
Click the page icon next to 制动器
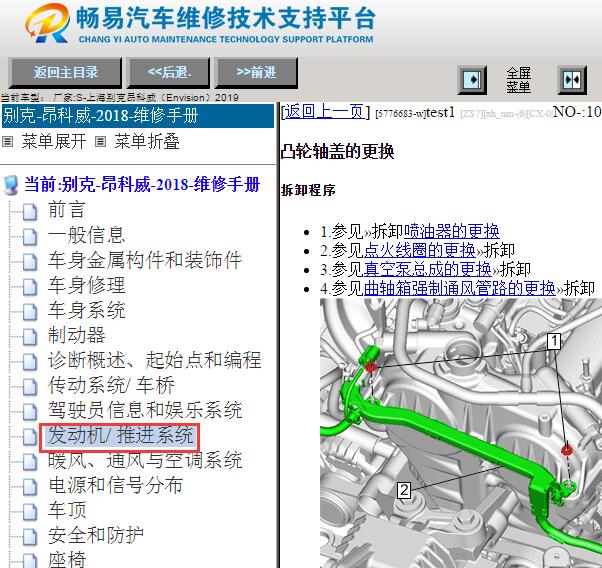point(30,336)
